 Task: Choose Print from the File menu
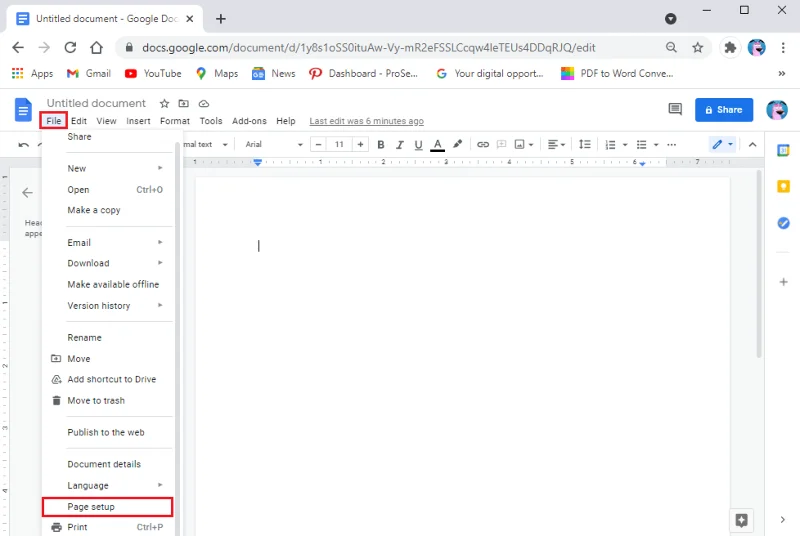point(108,527)
